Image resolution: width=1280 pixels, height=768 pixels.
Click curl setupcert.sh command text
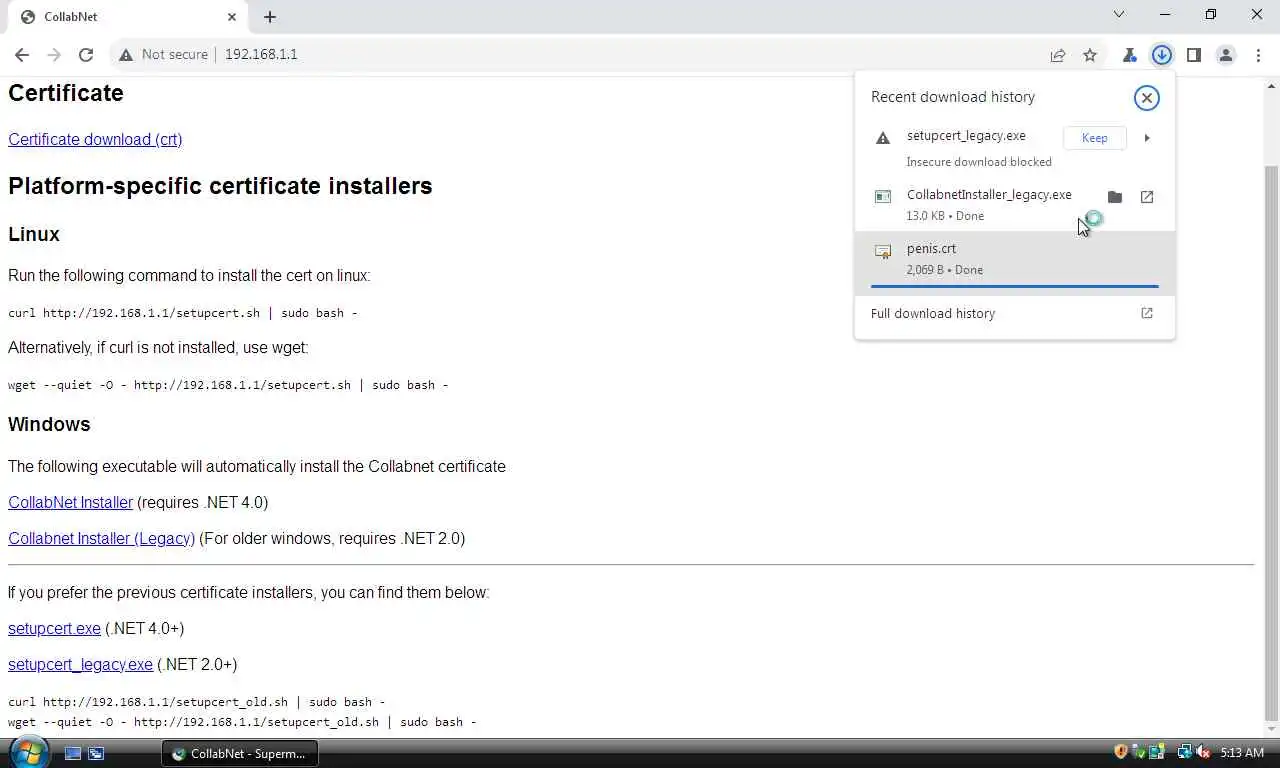pyautogui.click(x=183, y=313)
